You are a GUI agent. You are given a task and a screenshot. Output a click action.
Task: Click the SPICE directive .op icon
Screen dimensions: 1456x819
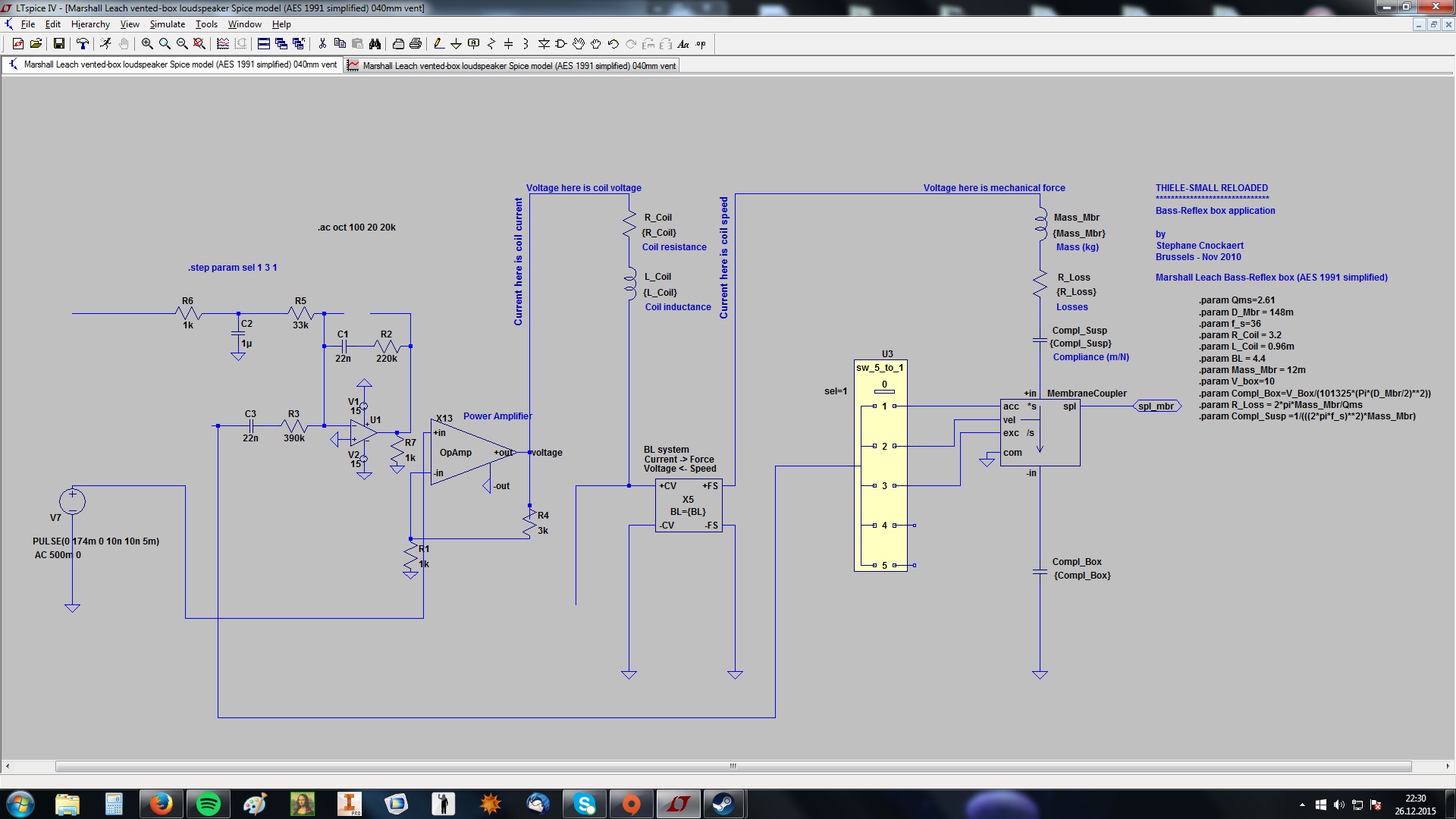(701, 44)
